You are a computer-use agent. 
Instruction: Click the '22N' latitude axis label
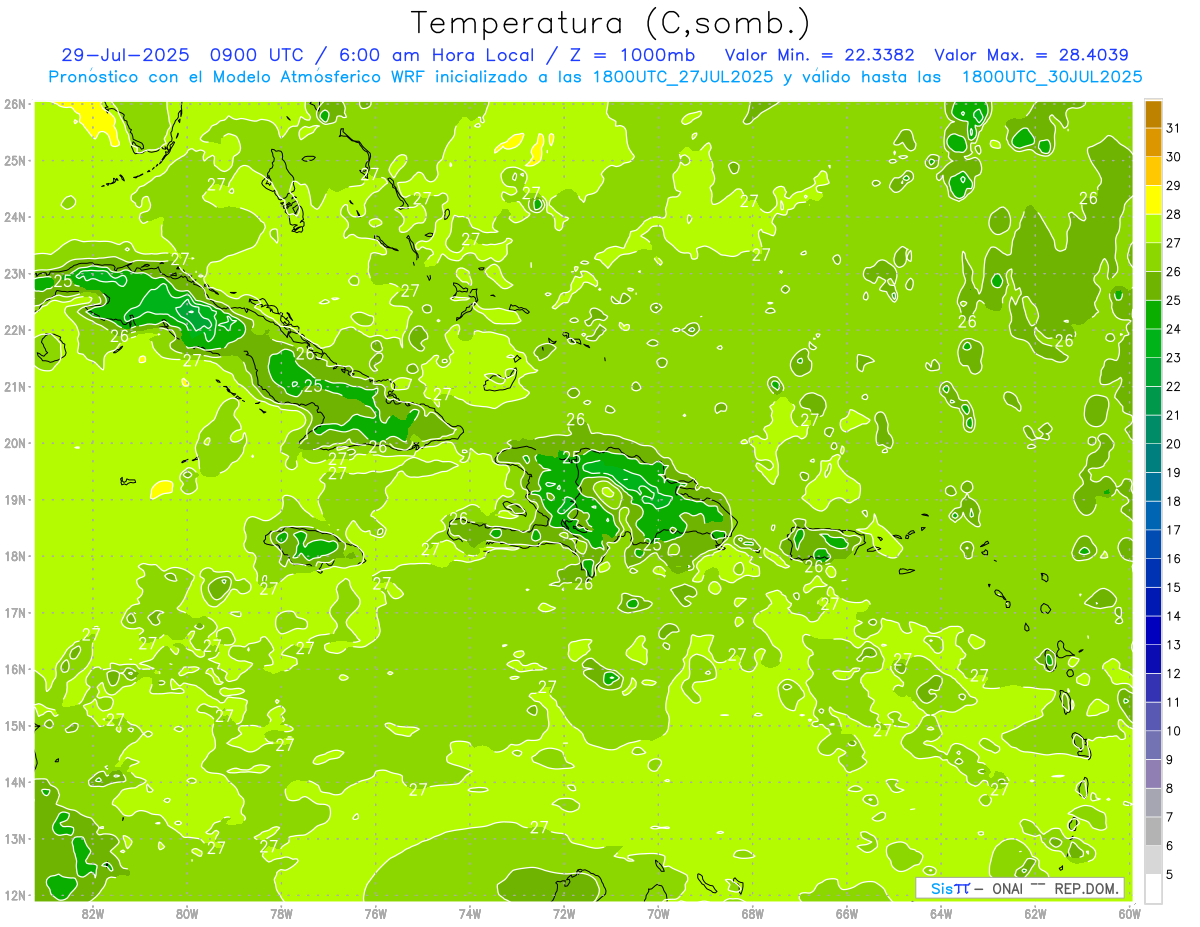tap(14, 330)
